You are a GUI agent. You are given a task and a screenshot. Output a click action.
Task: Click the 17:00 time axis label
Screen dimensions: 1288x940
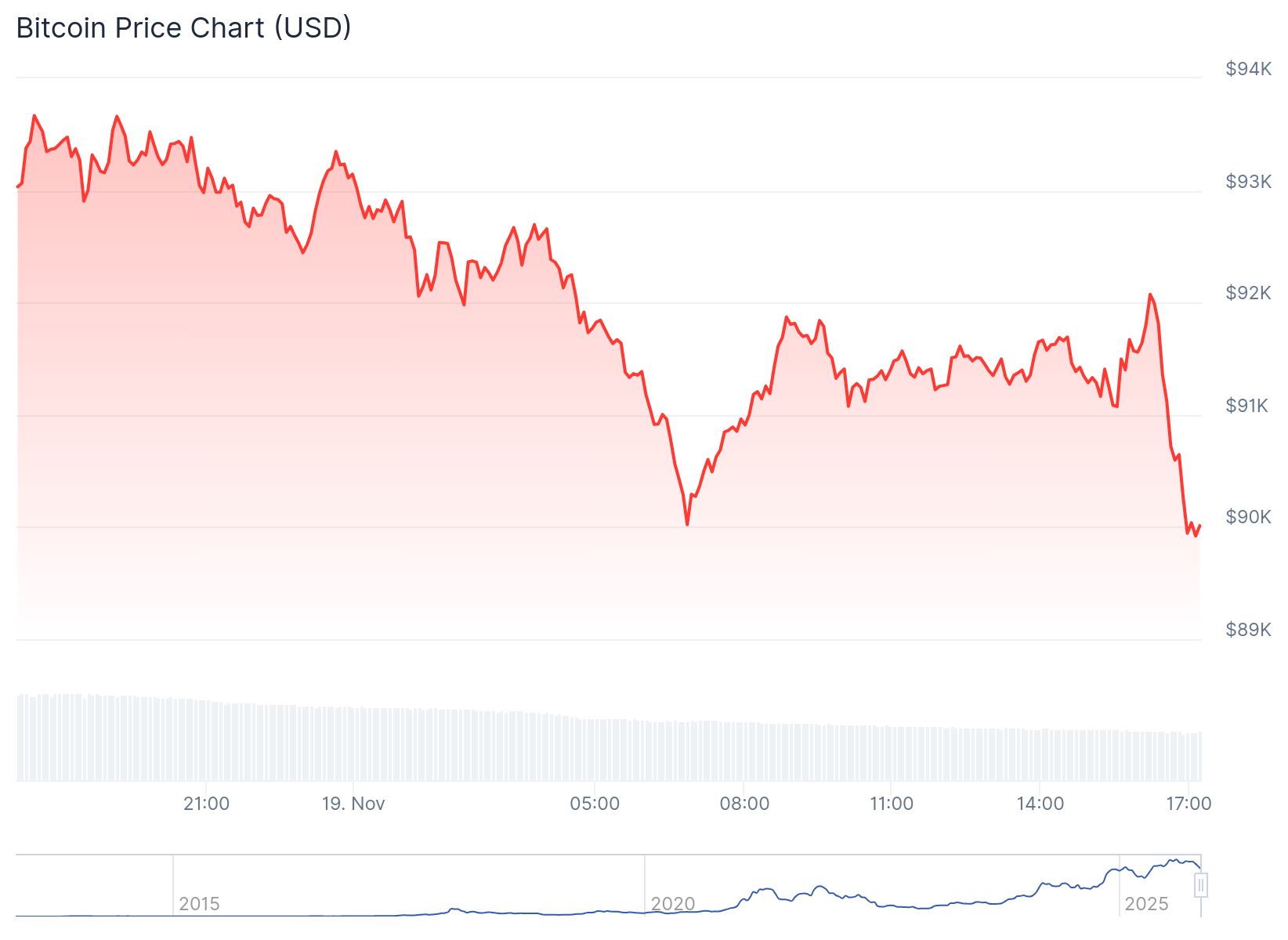click(1189, 804)
